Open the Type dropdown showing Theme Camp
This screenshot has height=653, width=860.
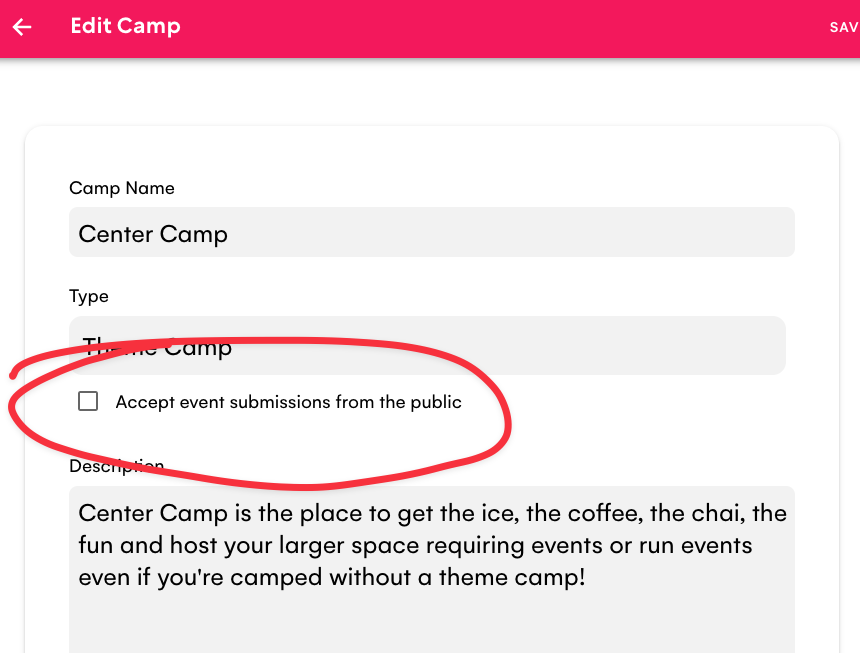click(x=427, y=346)
